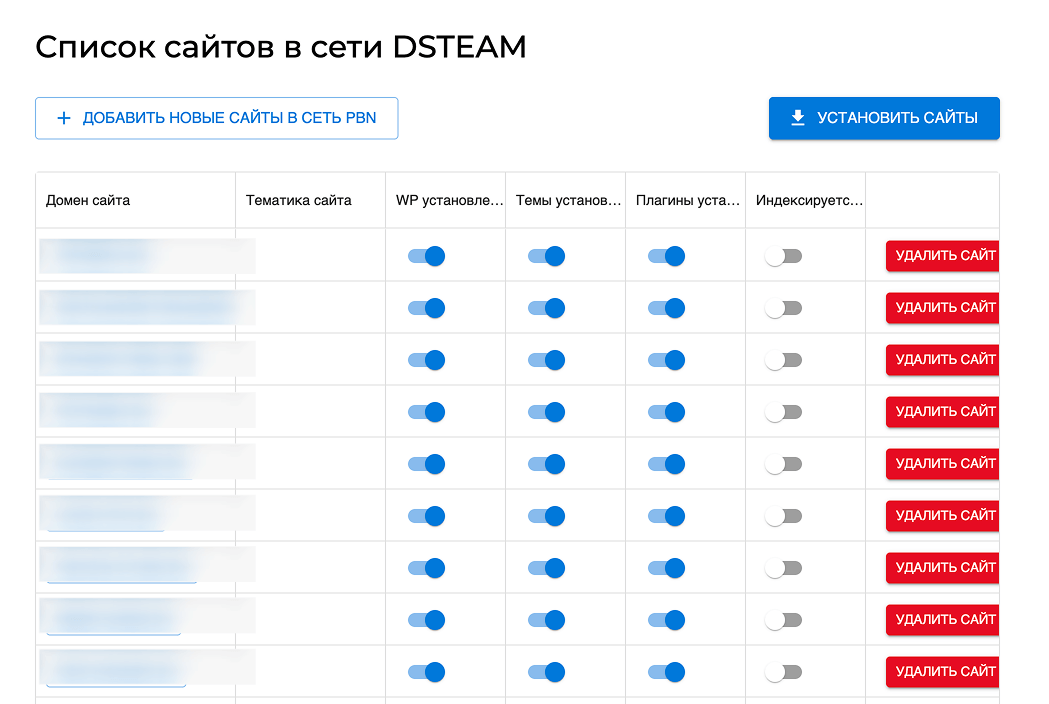This screenshot has width=1049, height=704.
Task: Enable the indexing switch in the first row
Action: pyautogui.click(x=783, y=256)
